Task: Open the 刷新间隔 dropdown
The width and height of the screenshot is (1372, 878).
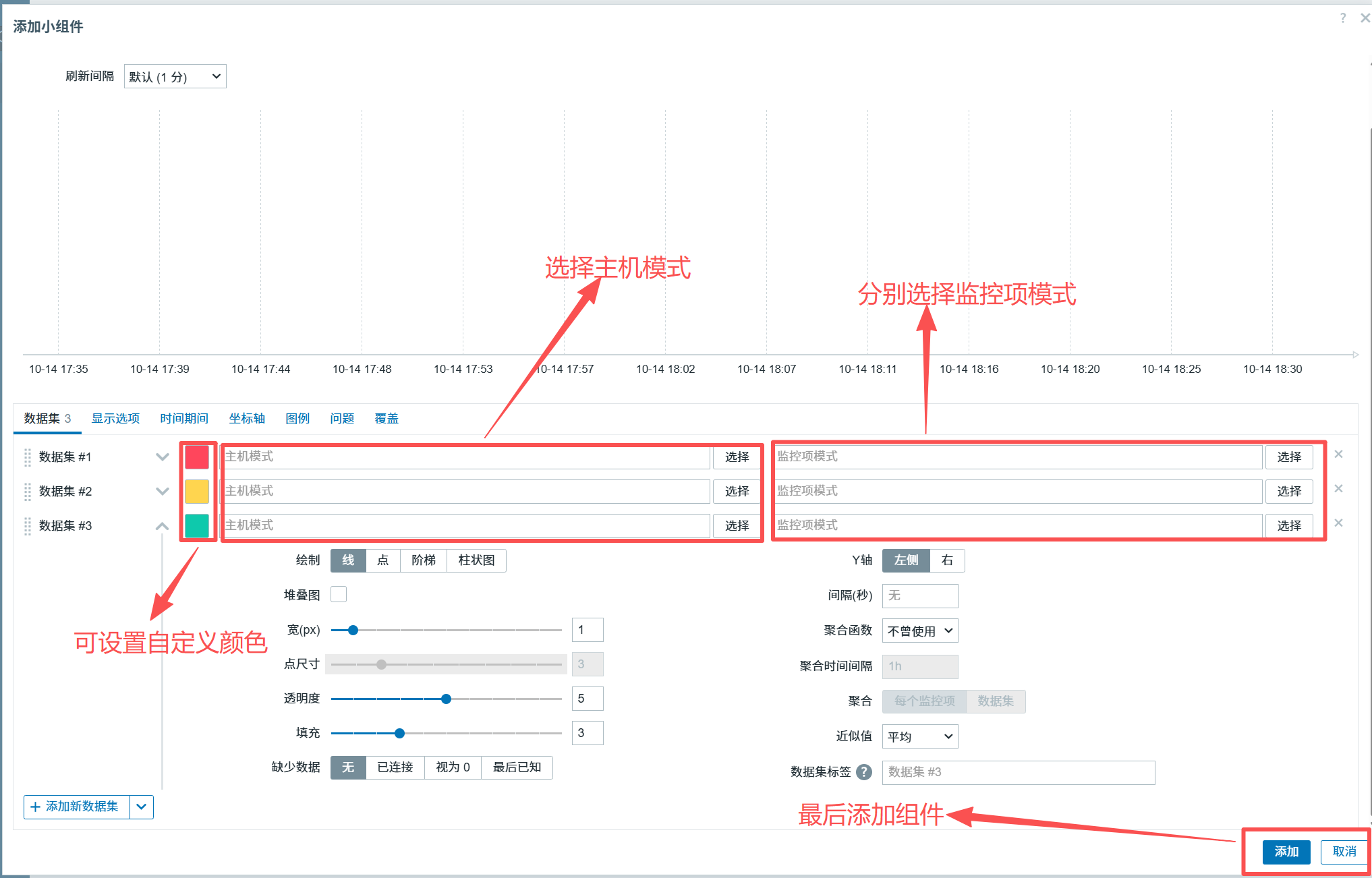Action: [175, 77]
